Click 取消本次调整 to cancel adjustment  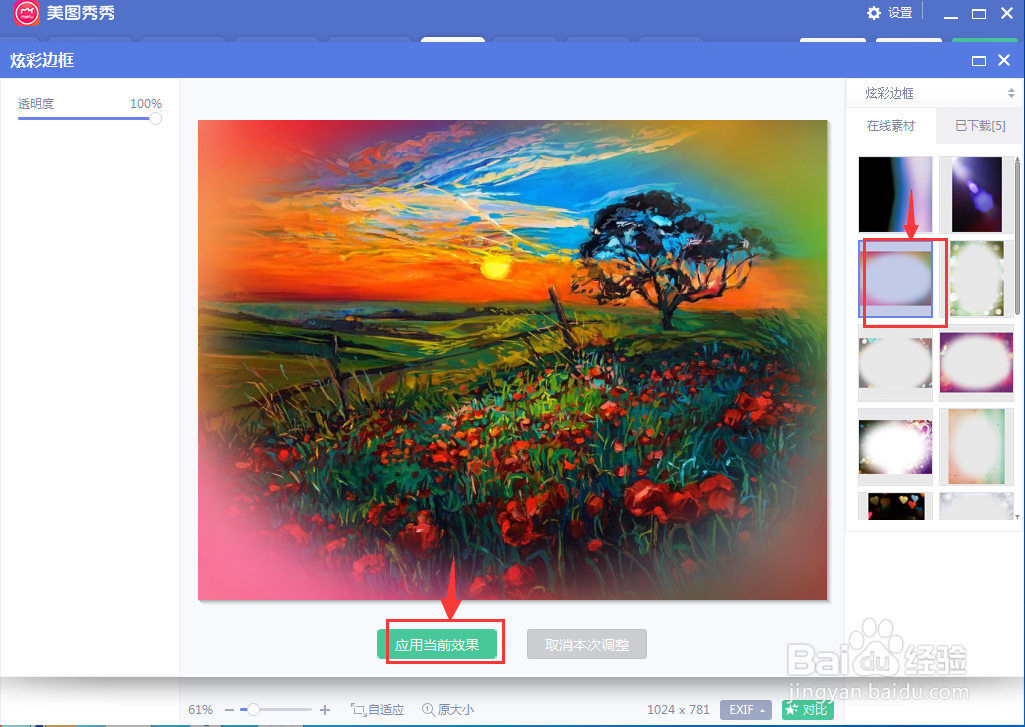coord(587,645)
